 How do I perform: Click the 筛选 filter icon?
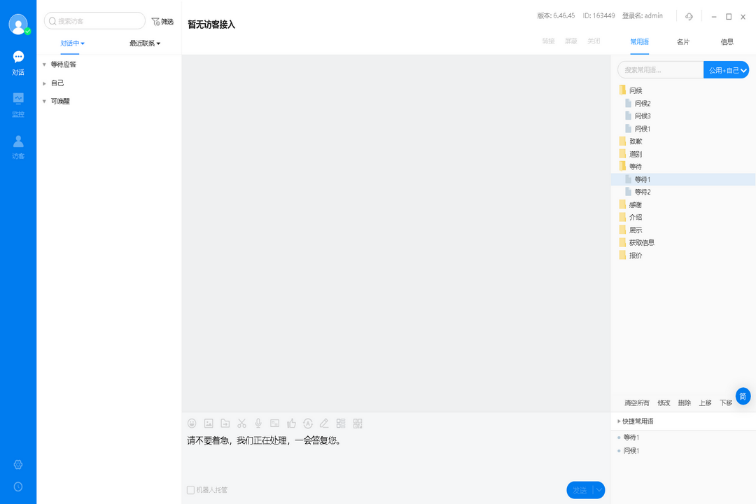click(162, 21)
